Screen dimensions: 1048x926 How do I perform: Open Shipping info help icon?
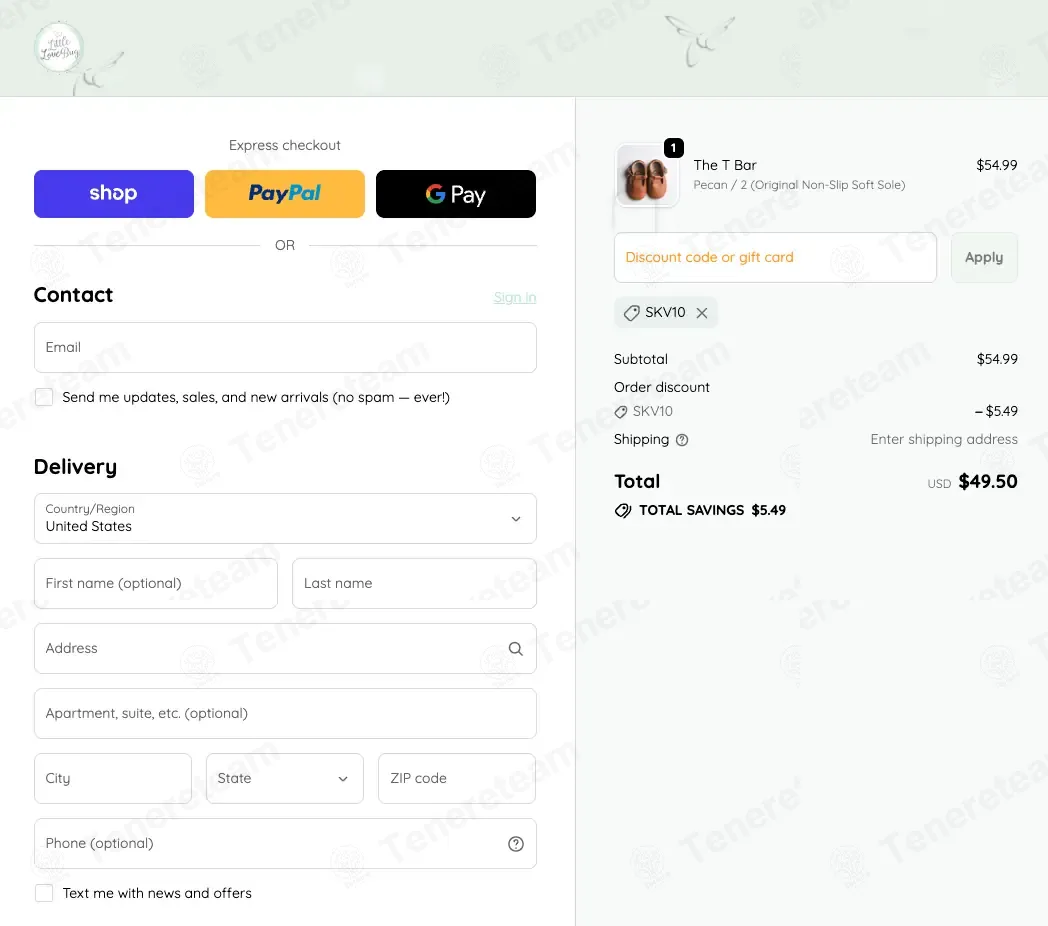[682, 440]
